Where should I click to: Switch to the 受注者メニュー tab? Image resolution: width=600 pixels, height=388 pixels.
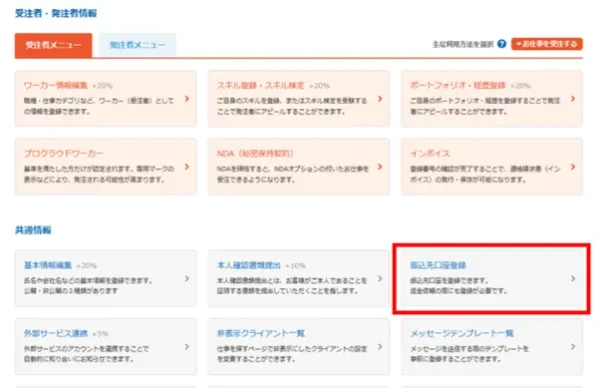pos(54,45)
